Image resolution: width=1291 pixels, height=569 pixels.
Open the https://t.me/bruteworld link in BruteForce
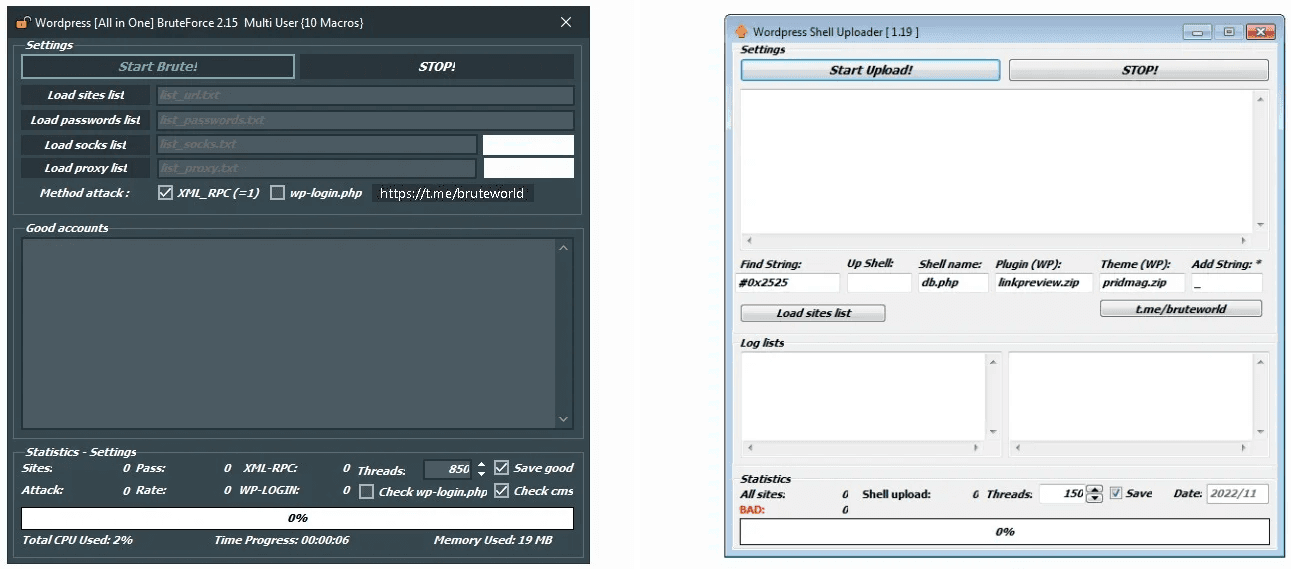453,193
